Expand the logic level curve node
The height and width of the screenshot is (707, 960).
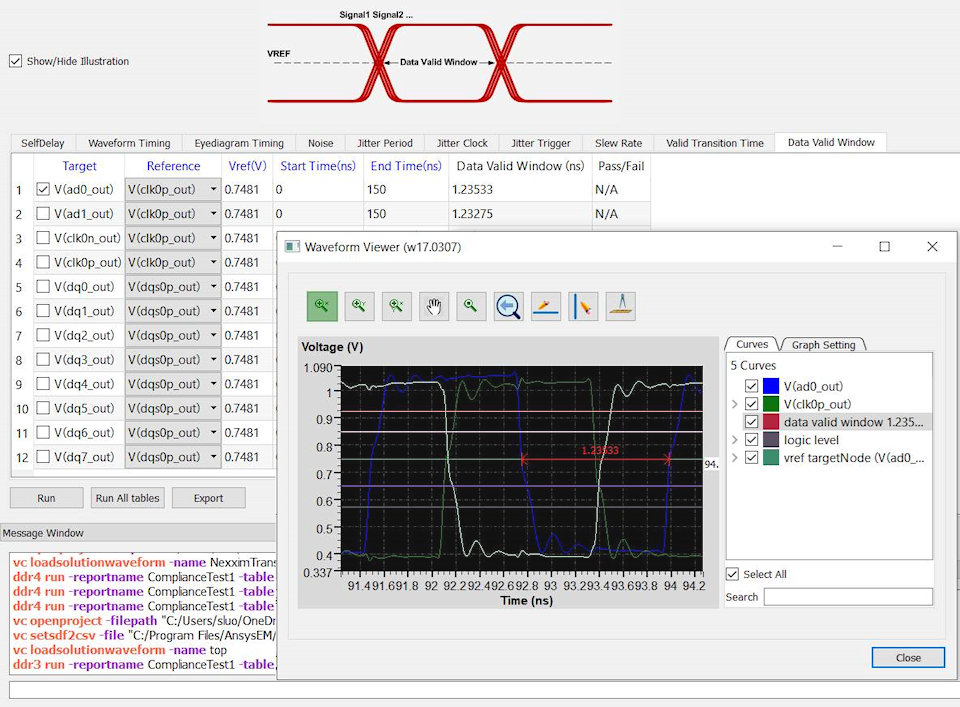coord(735,440)
